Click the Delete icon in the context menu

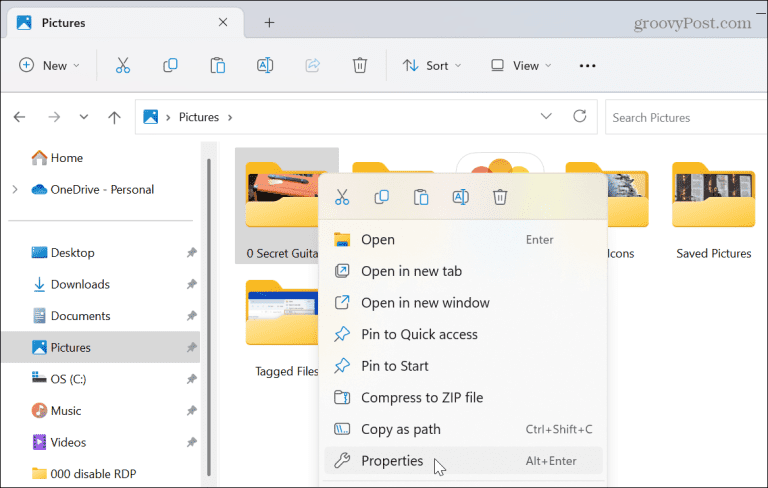click(x=500, y=197)
